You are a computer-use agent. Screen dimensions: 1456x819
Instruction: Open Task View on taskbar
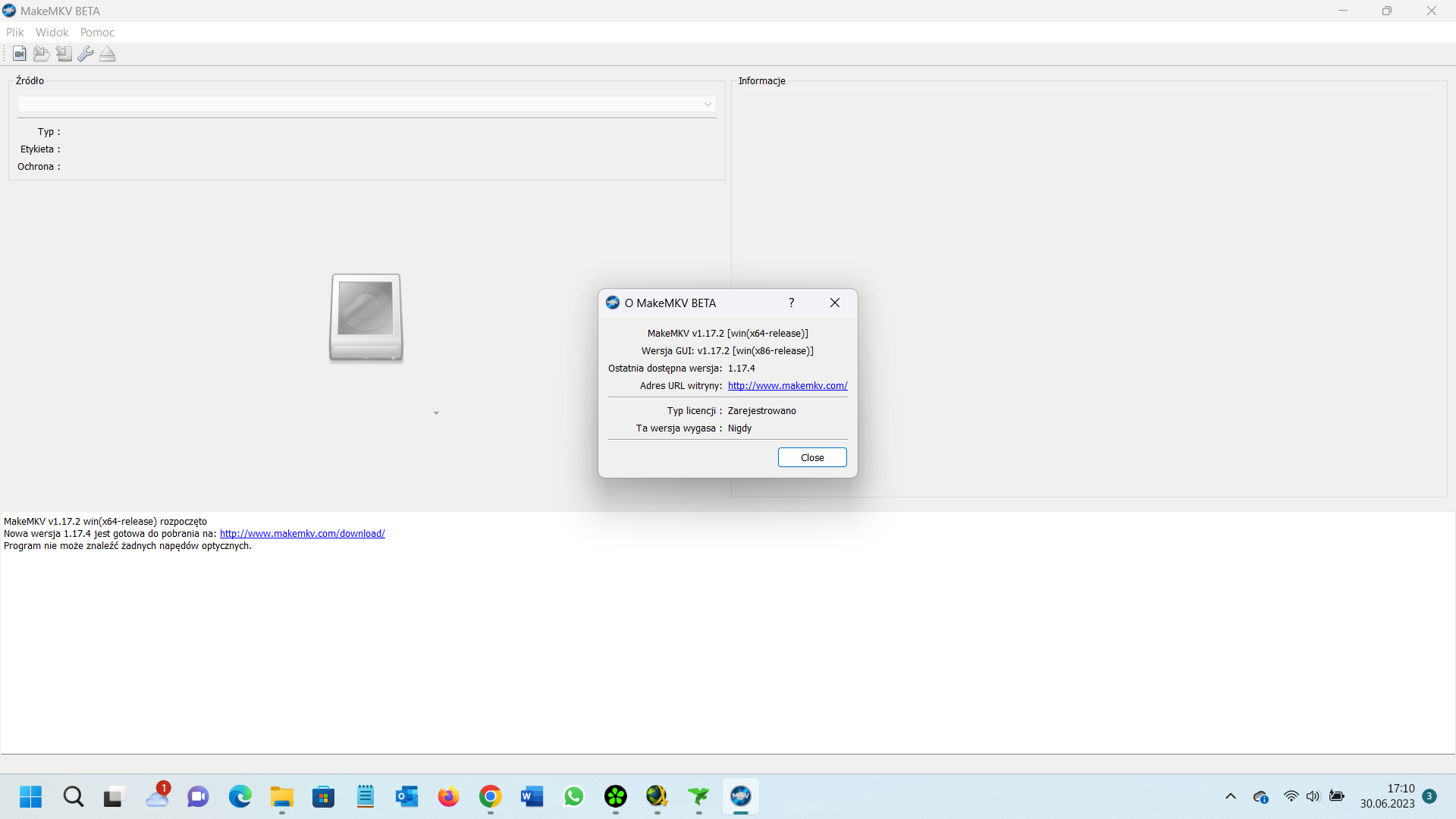(113, 797)
